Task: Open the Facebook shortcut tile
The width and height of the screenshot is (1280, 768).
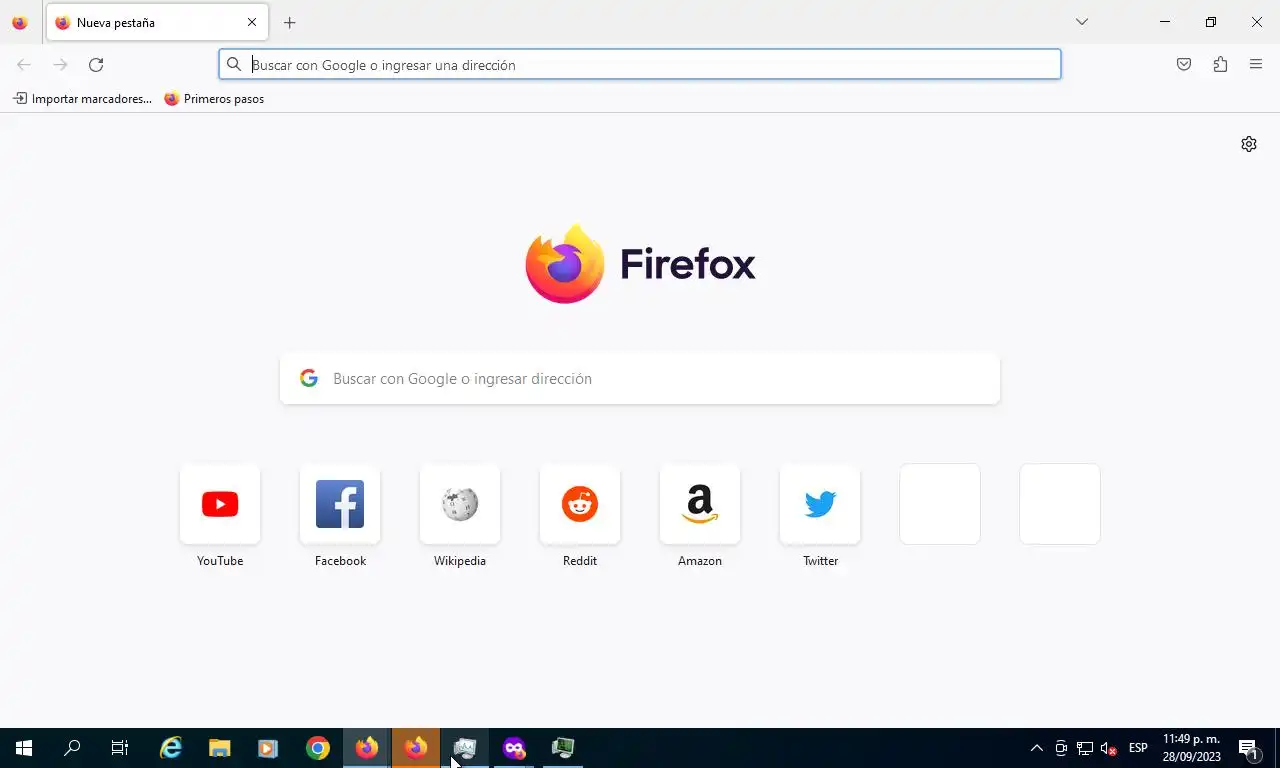Action: [340, 504]
